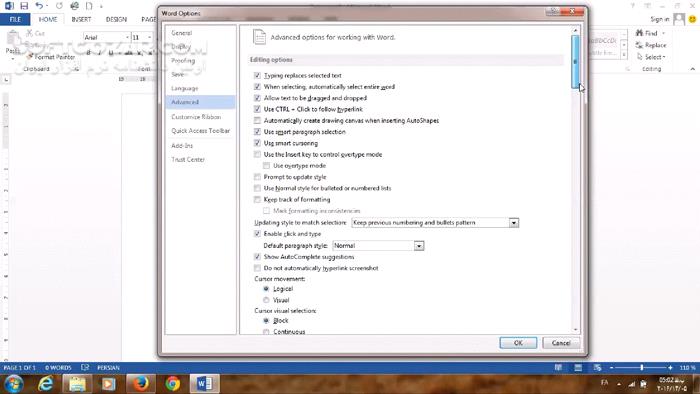Image resolution: width=700 pixels, height=394 pixels.
Task: Click the Save icon in quick access toolbar
Action: pos(24,6)
